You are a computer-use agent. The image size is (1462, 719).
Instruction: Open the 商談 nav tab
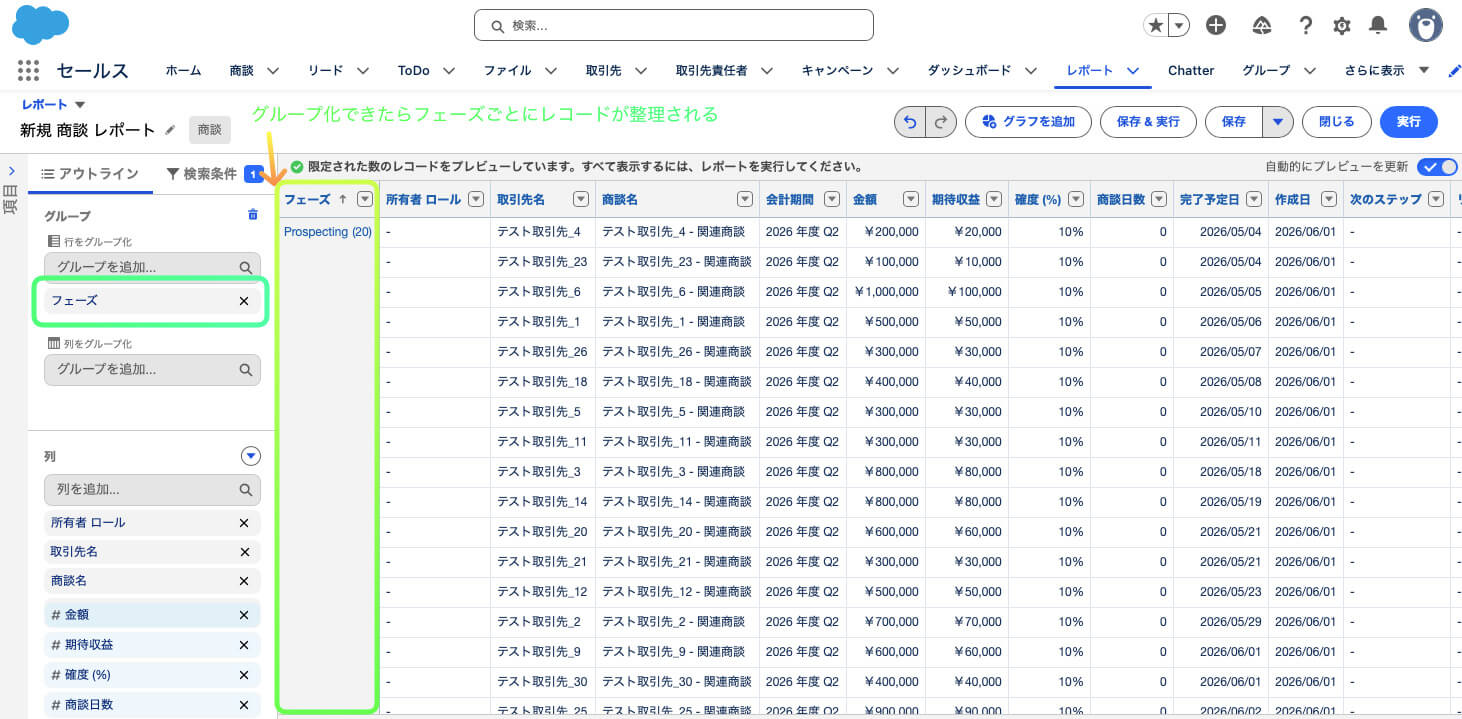(x=241, y=70)
